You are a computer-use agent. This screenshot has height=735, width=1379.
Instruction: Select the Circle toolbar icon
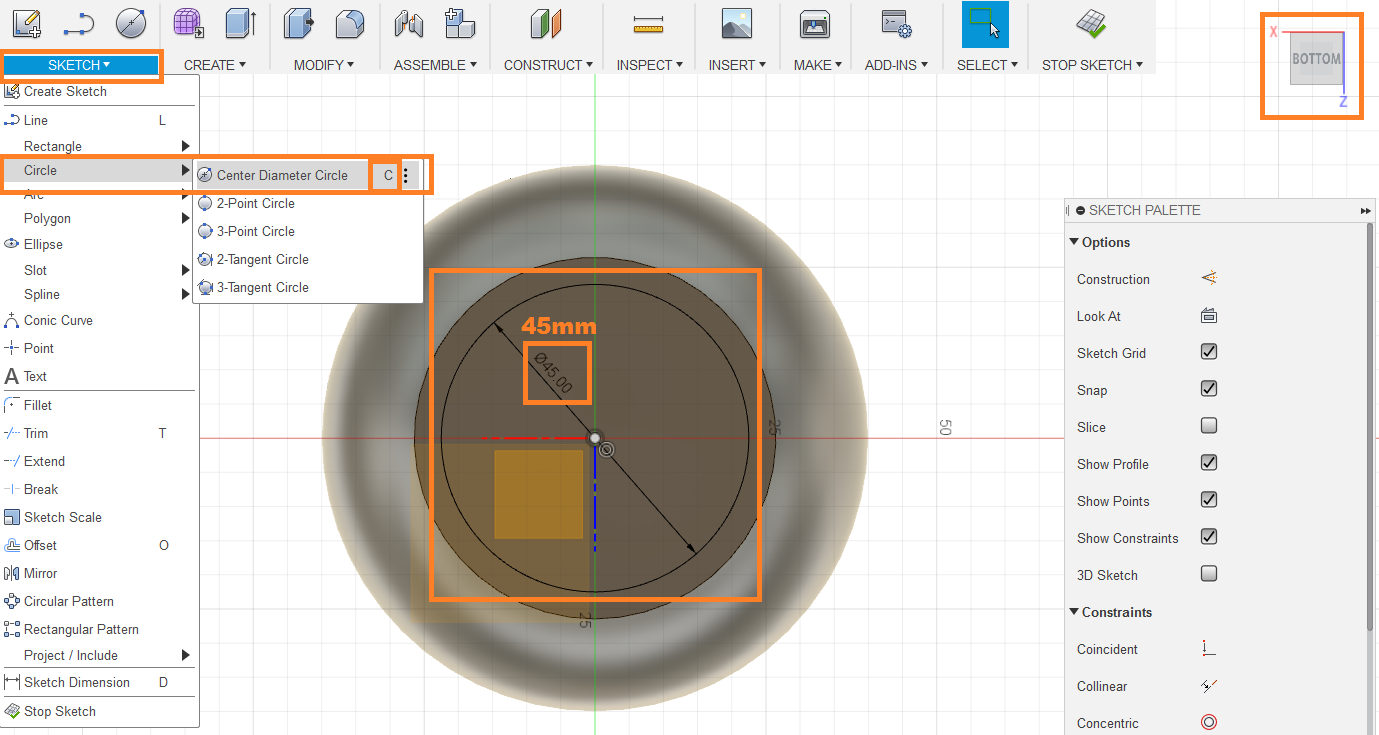click(131, 23)
